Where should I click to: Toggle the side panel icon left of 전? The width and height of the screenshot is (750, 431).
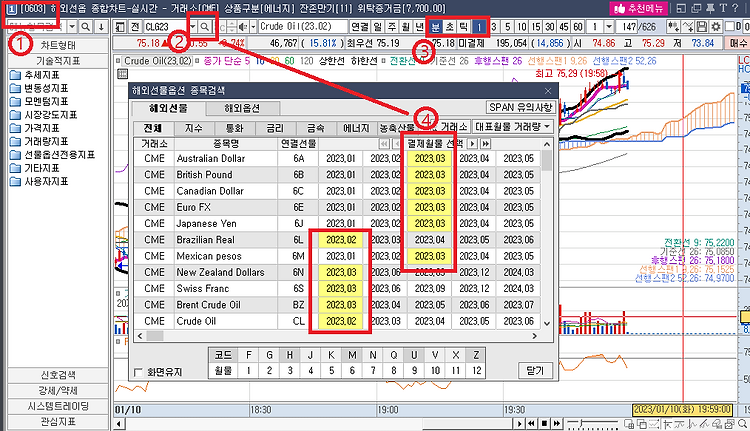click(121, 27)
